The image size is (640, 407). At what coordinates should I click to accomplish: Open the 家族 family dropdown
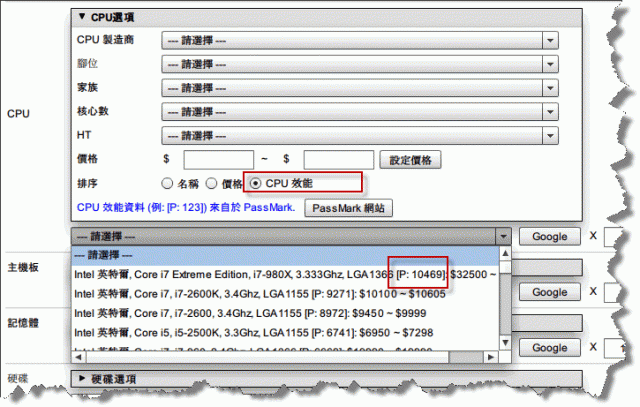tap(360, 88)
